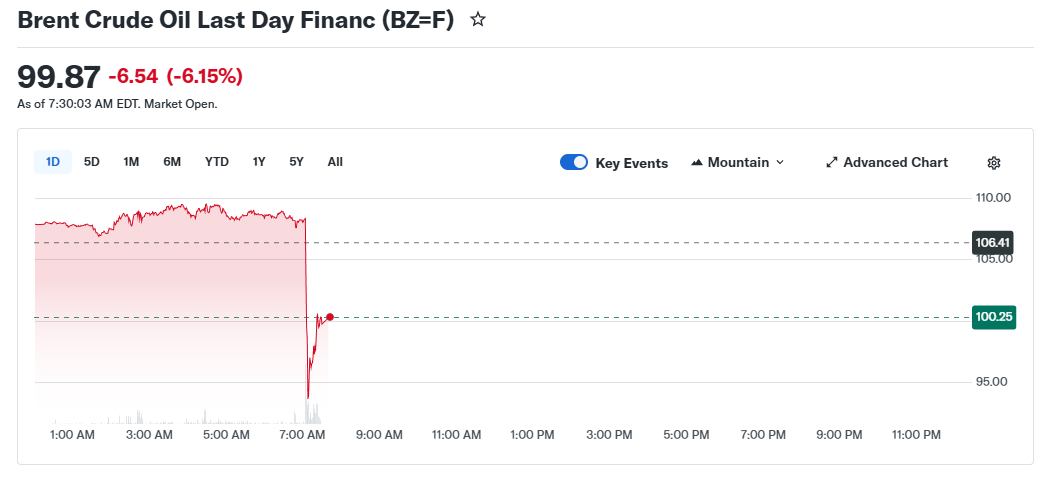The width and height of the screenshot is (1054, 477).
Task: Click the green 100.25 price label
Action: (993, 318)
